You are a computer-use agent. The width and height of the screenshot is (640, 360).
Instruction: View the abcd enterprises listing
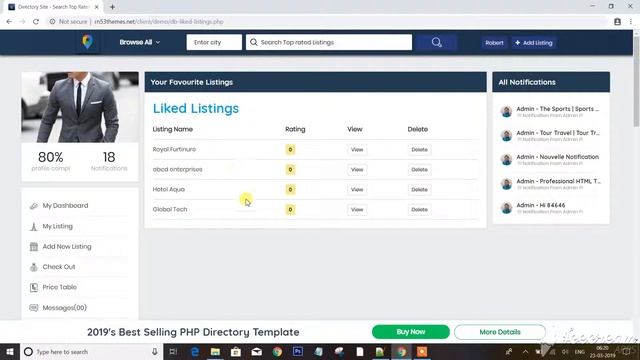tap(357, 170)
